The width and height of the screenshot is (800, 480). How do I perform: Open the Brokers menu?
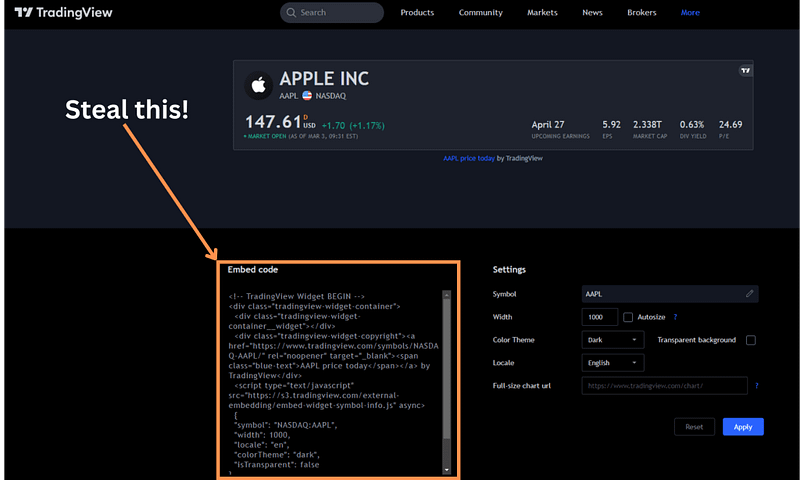point(642,12)
